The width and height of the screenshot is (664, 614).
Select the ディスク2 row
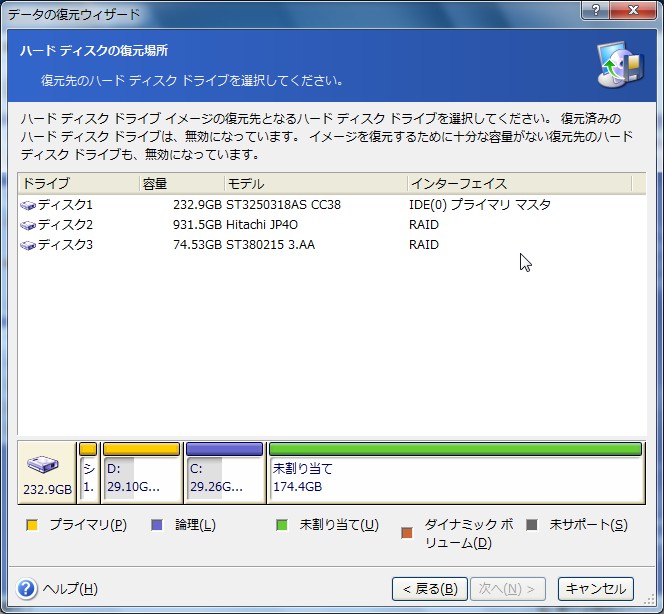332,225
